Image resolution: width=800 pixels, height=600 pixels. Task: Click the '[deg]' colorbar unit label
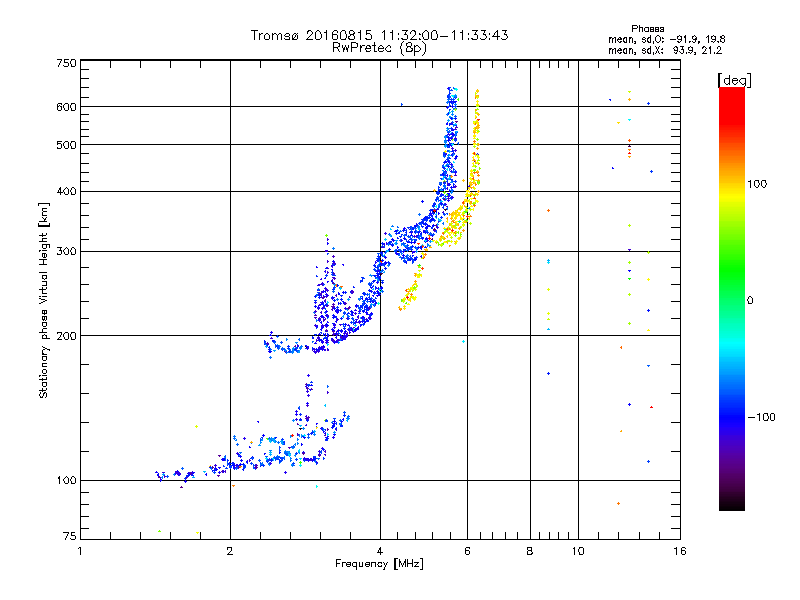(734, 80)
